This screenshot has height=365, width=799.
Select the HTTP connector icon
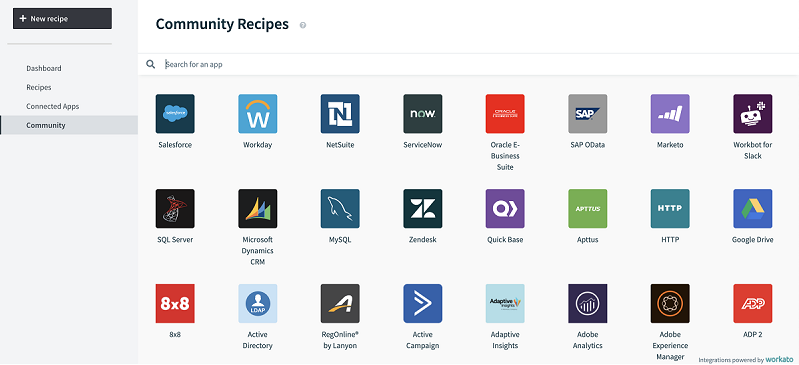coord(670,208)
